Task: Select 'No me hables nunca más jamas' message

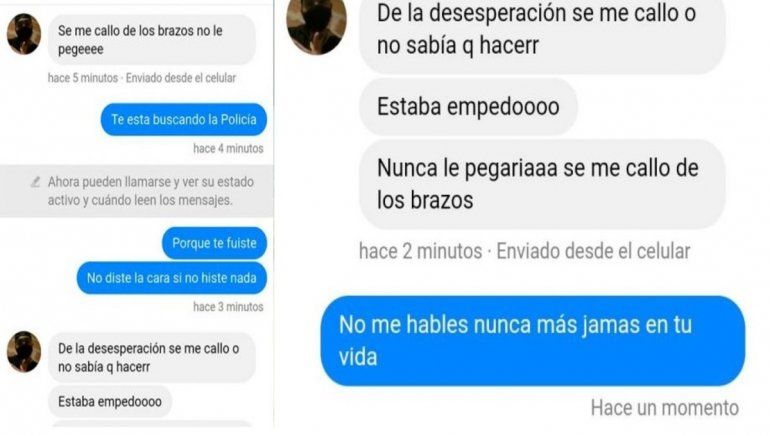Action: tap(533, 340)
